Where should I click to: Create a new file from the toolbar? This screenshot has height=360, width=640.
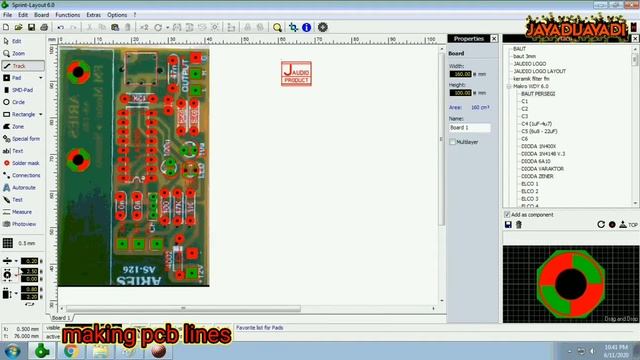pos(6,27)
